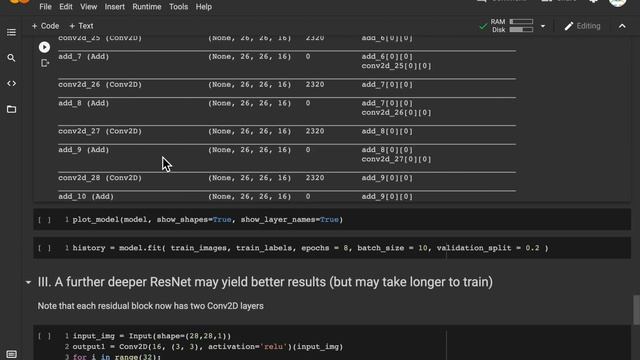
Task: Open the Runtime menu
Action: [147, 7]
